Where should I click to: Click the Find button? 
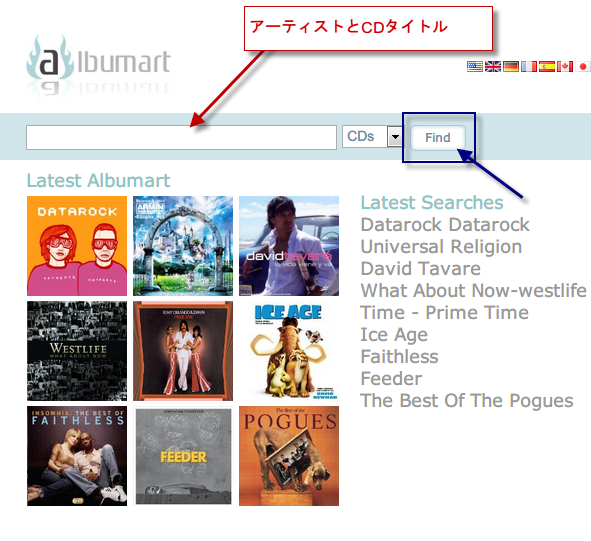[x=438, y=138]
